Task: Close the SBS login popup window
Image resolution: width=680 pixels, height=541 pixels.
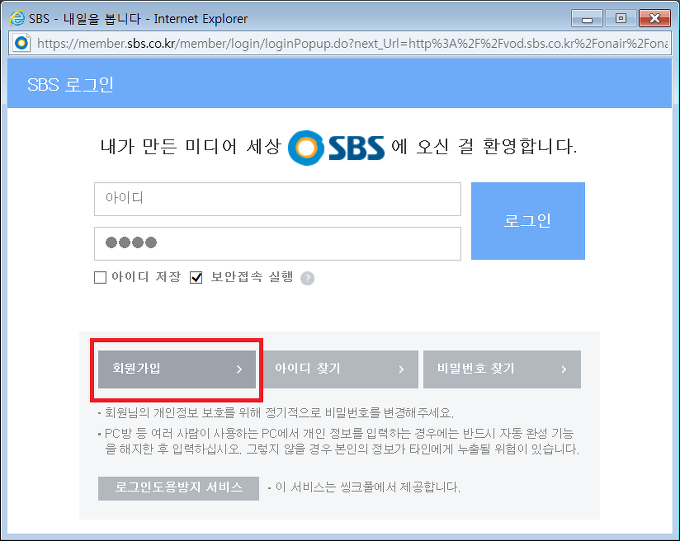Action: [x=654, y=18]
